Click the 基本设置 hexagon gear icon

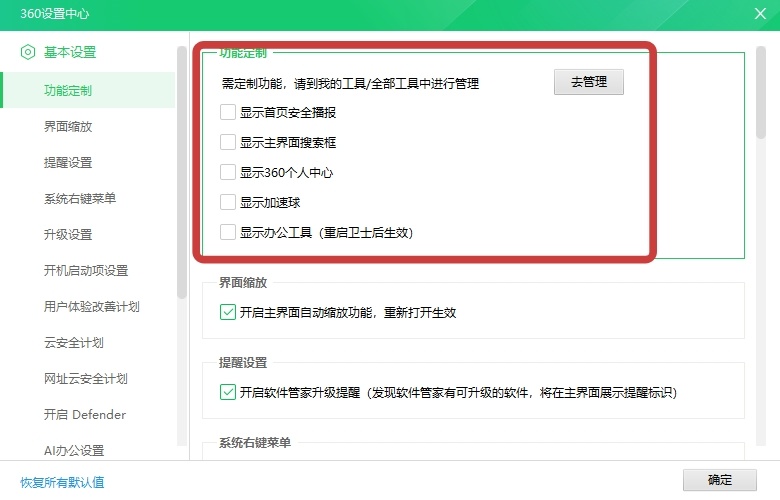[x=28, y=52]
